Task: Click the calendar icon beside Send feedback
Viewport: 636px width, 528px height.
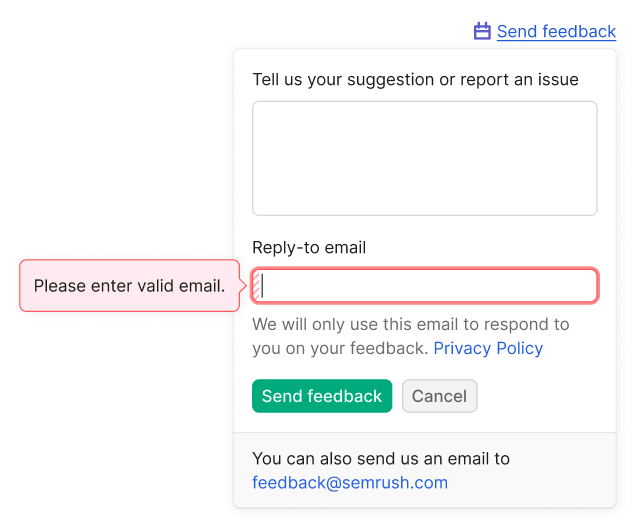Action: point(482,31)
